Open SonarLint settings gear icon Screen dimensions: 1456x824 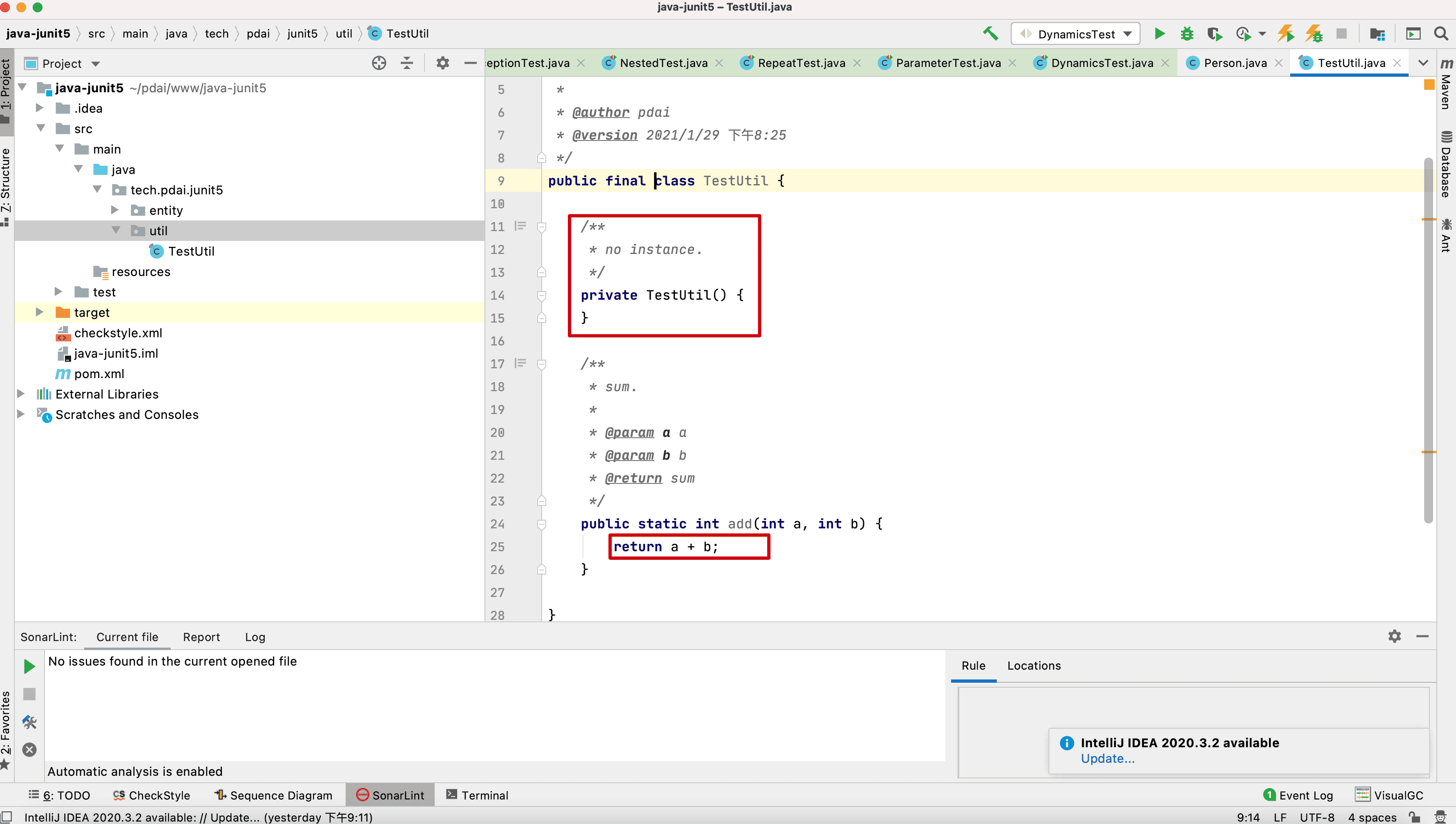click(1394, 636)
